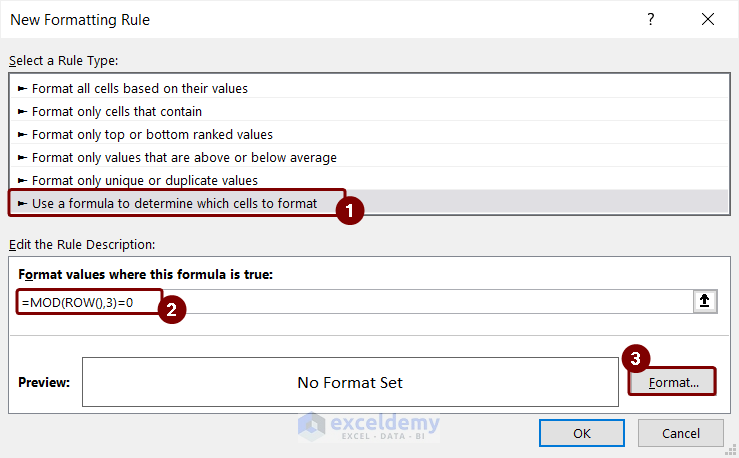The image size is (739, 458).
Task: Click the red step 2 badge
Action: tap(171, 310)
